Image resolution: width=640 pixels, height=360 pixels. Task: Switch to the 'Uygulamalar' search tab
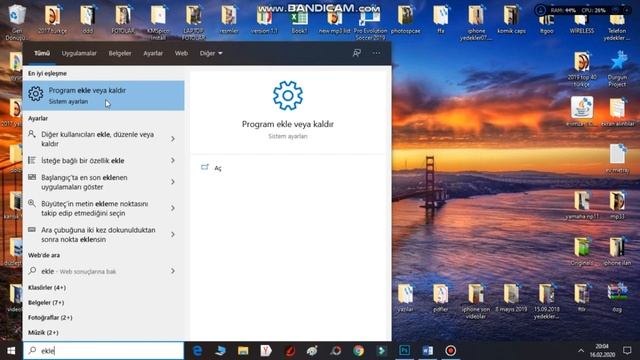(x=79, y=53)
